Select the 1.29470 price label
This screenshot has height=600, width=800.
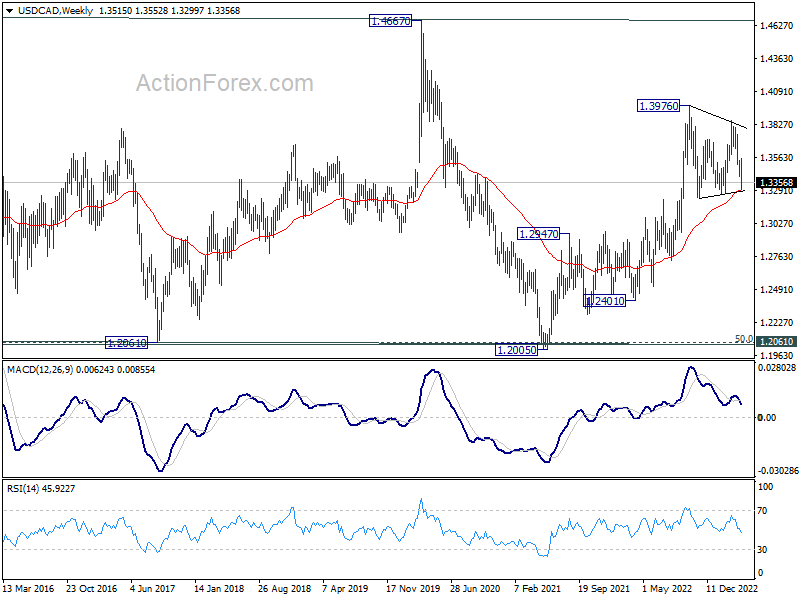[538, 234]
